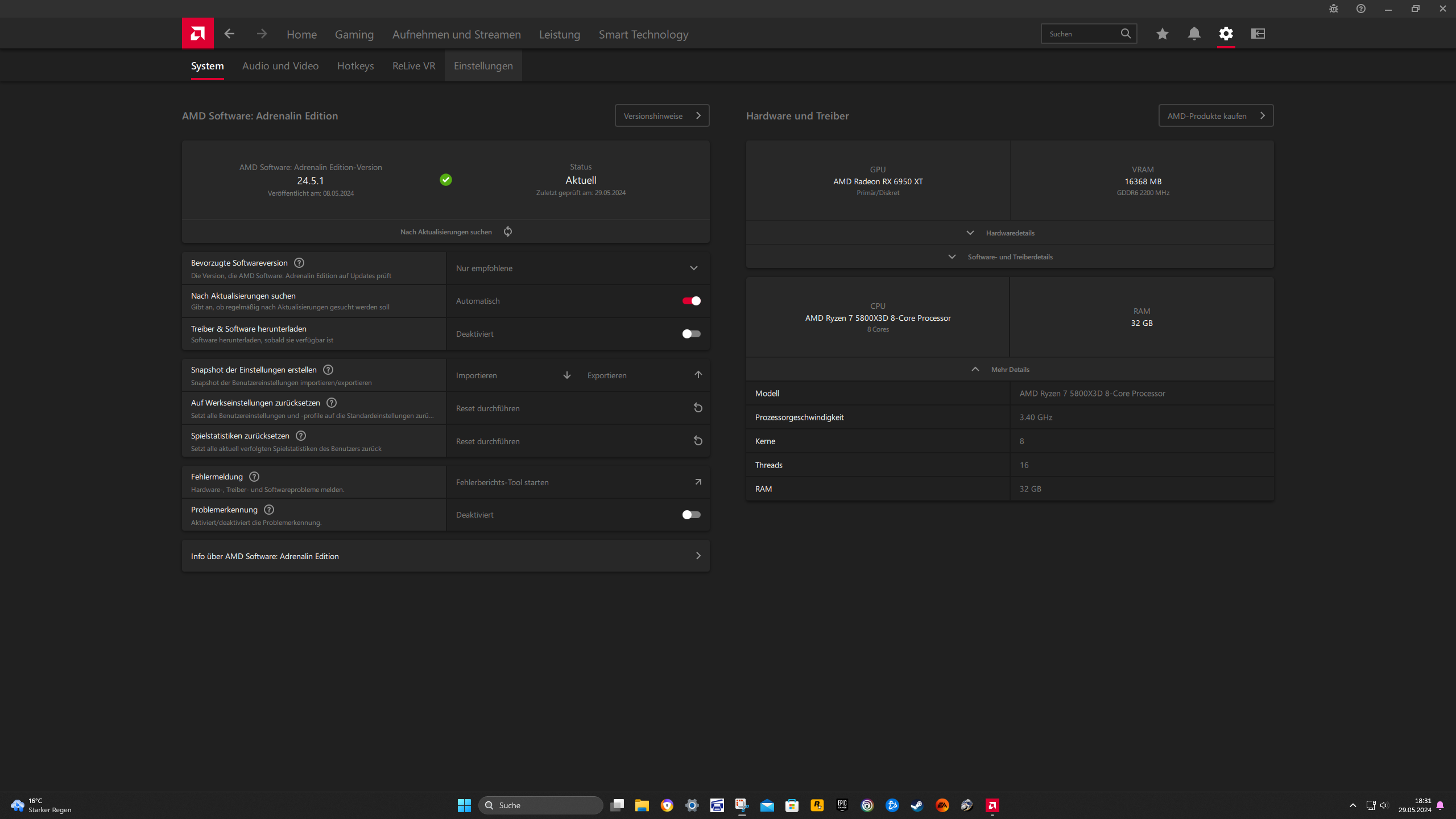This screenshot has width=1456, height=819.
Task: Click the export up-arrow icon
Action: 698,375
